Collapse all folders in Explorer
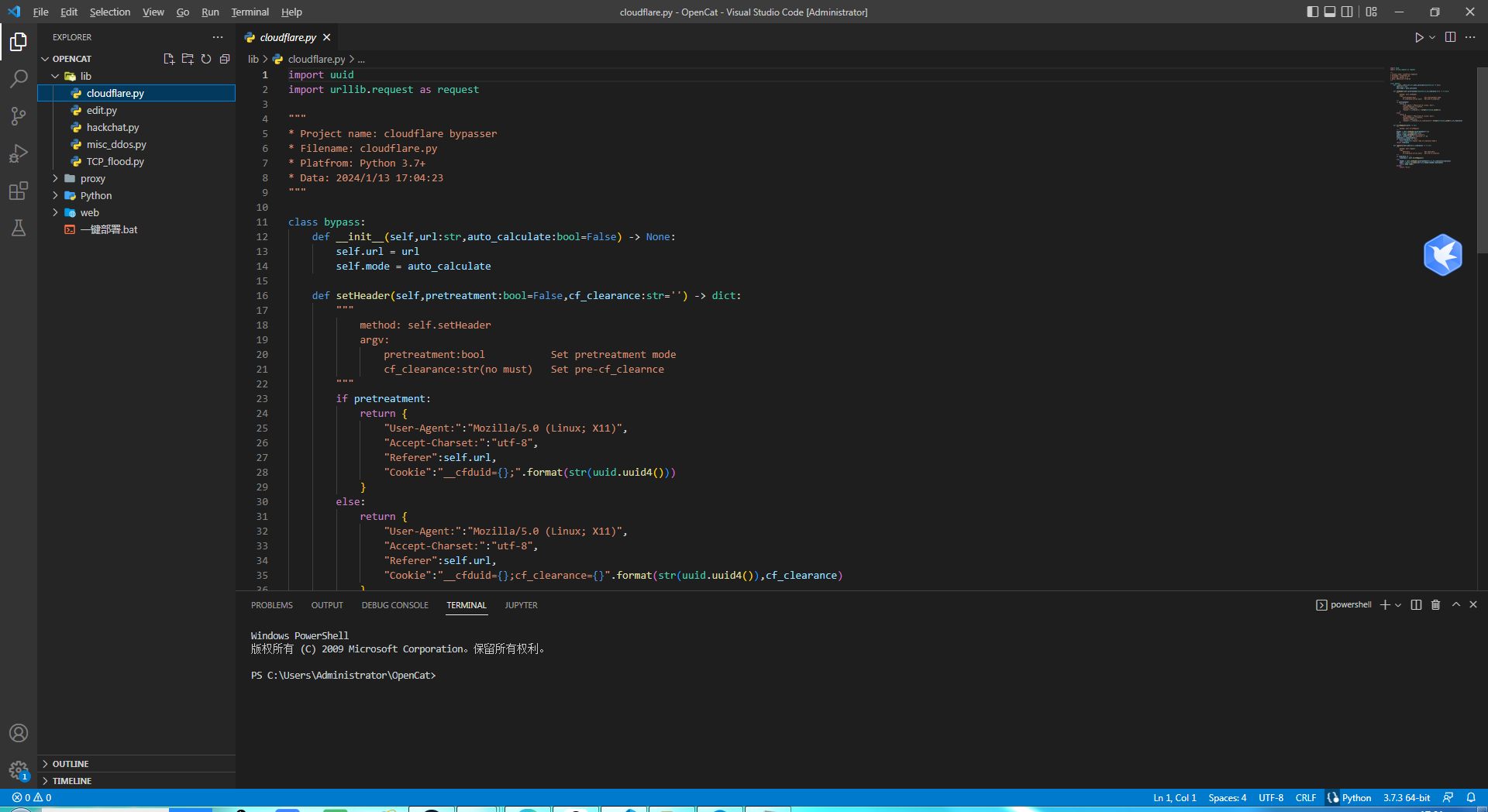This screenshot has height=812, width=1488. [225, 59]
